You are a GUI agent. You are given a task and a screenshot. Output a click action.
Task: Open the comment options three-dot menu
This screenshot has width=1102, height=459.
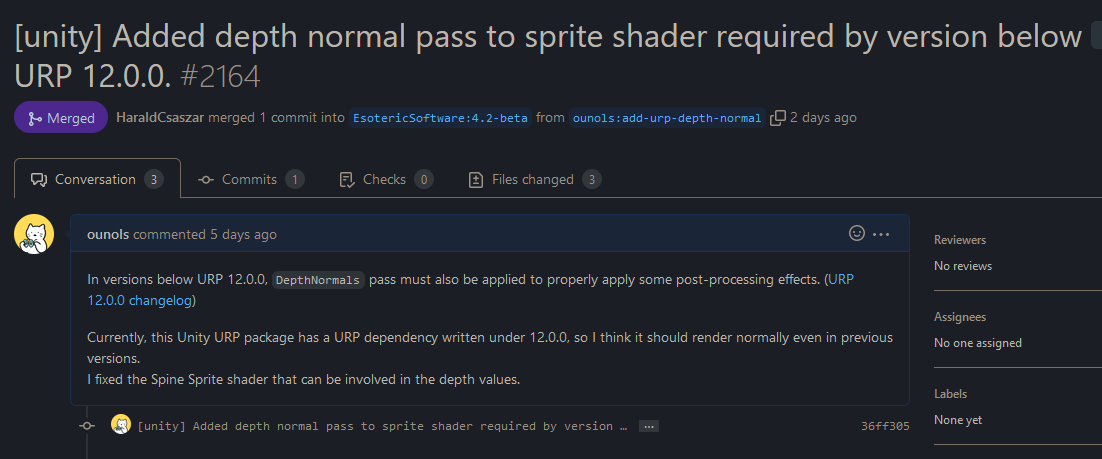coord(881,234)
